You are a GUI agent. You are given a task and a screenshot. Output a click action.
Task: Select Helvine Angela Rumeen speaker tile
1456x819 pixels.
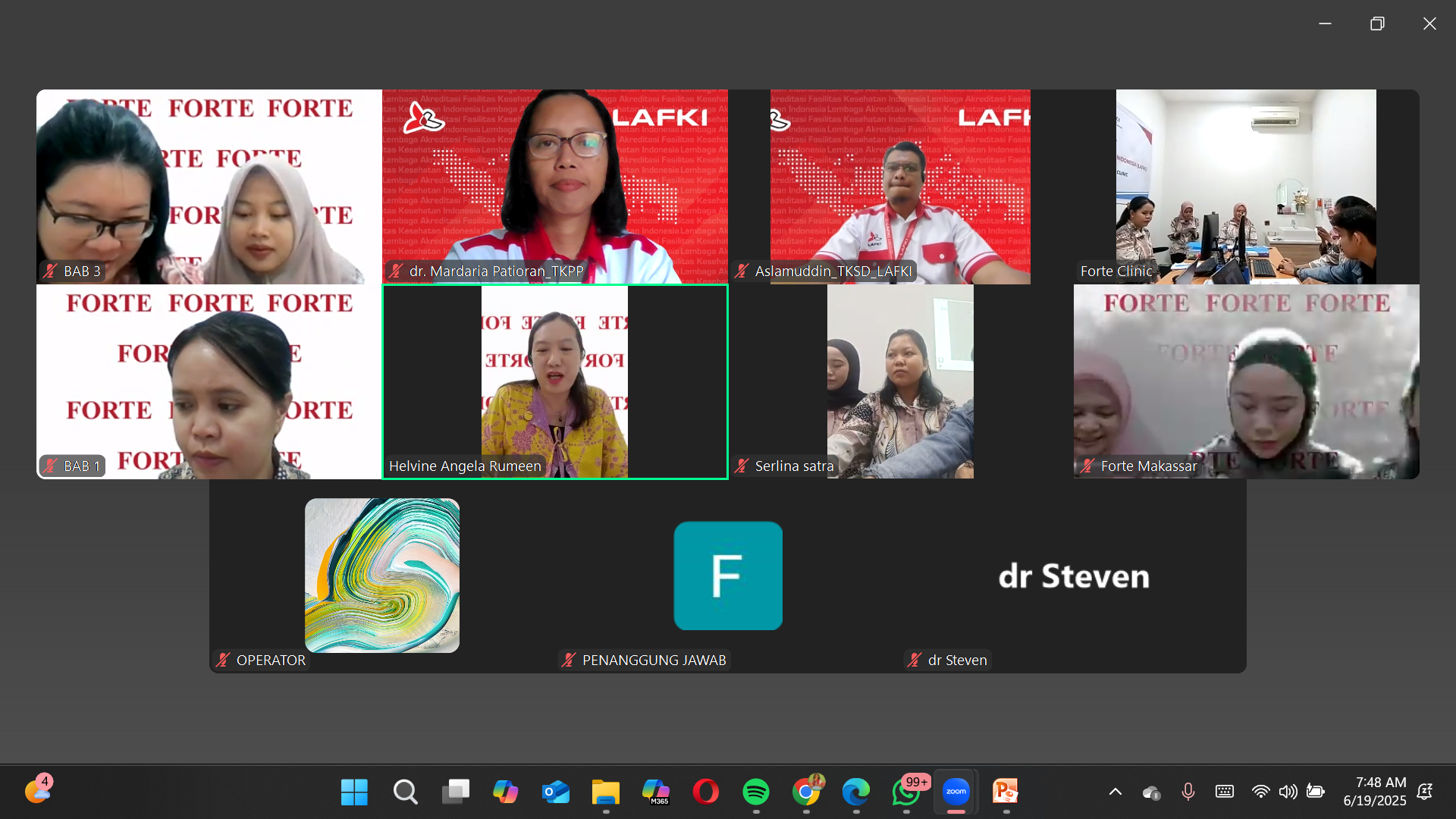555,381
